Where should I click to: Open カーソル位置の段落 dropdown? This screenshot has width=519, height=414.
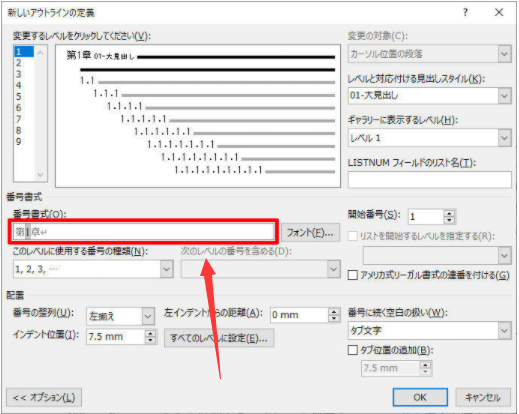pos(504,54)
